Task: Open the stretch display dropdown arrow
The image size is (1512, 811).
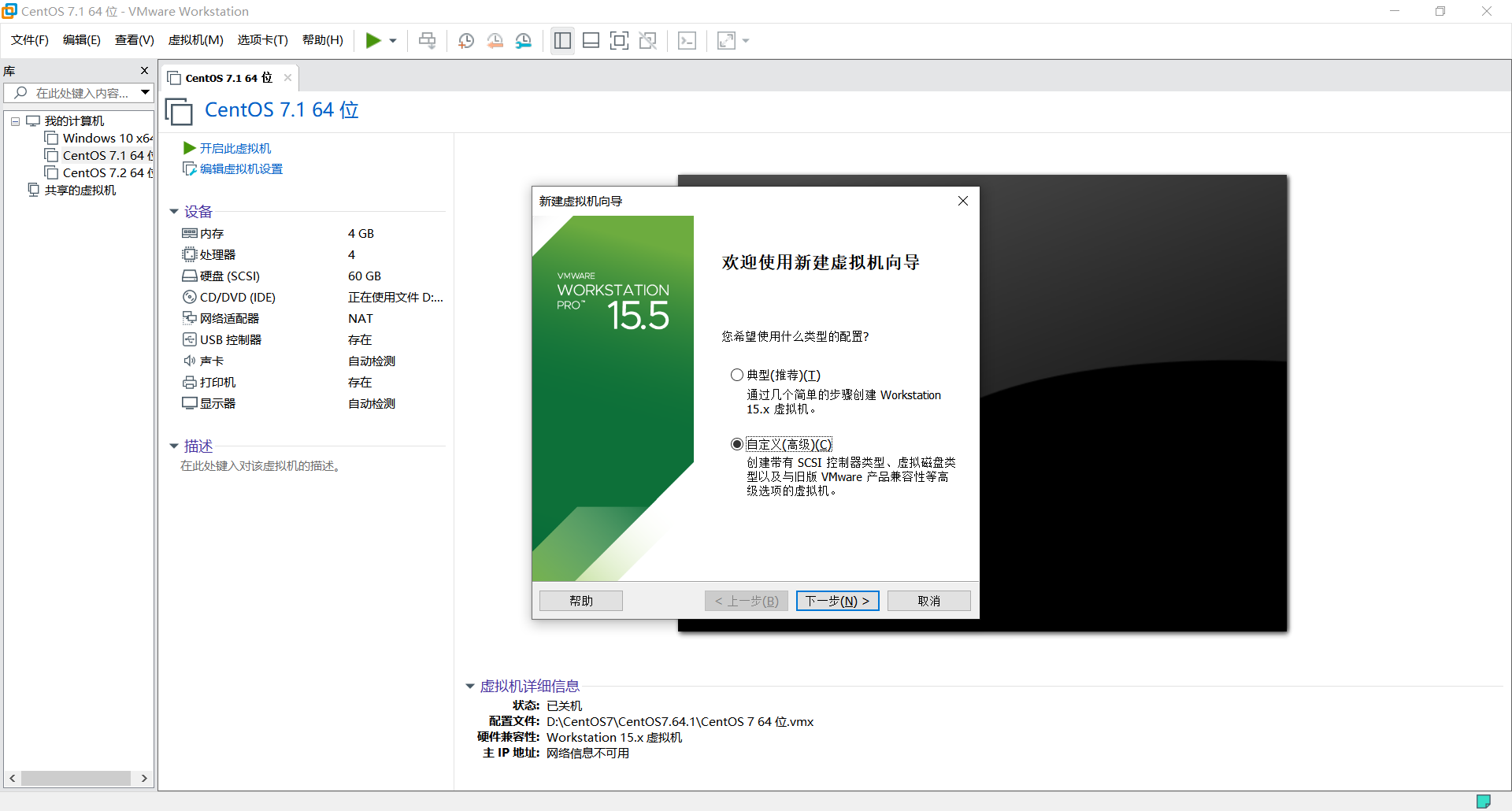Action: tap(746, 41)
